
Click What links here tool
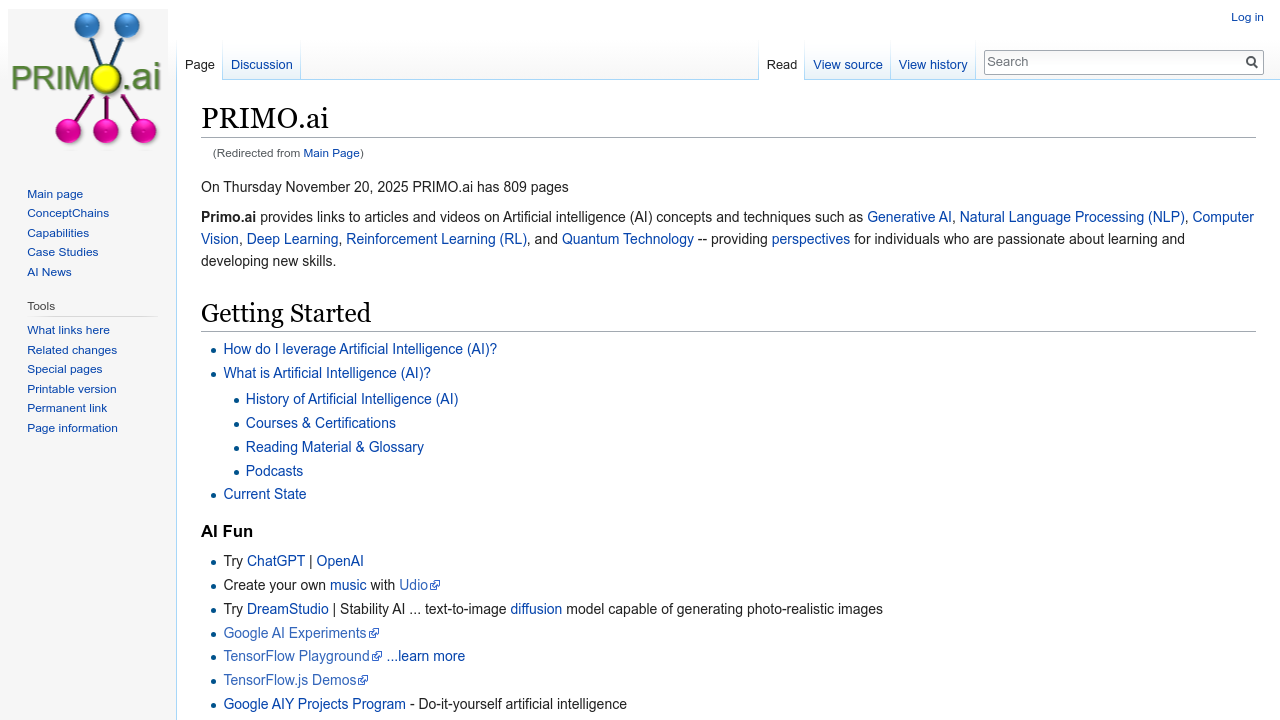coord(68,330)
